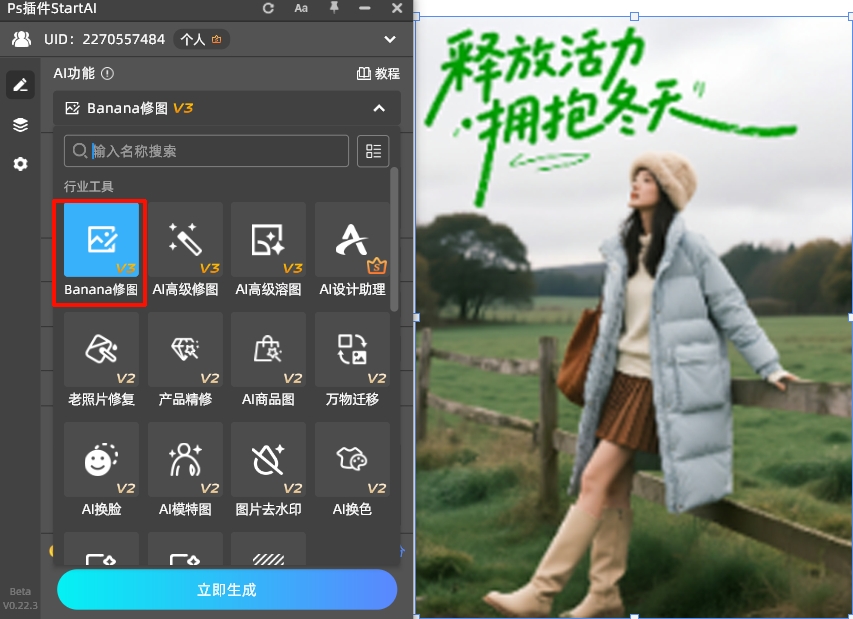
Task: Open the 产品精修 tool
Action: tap(184, 350)
